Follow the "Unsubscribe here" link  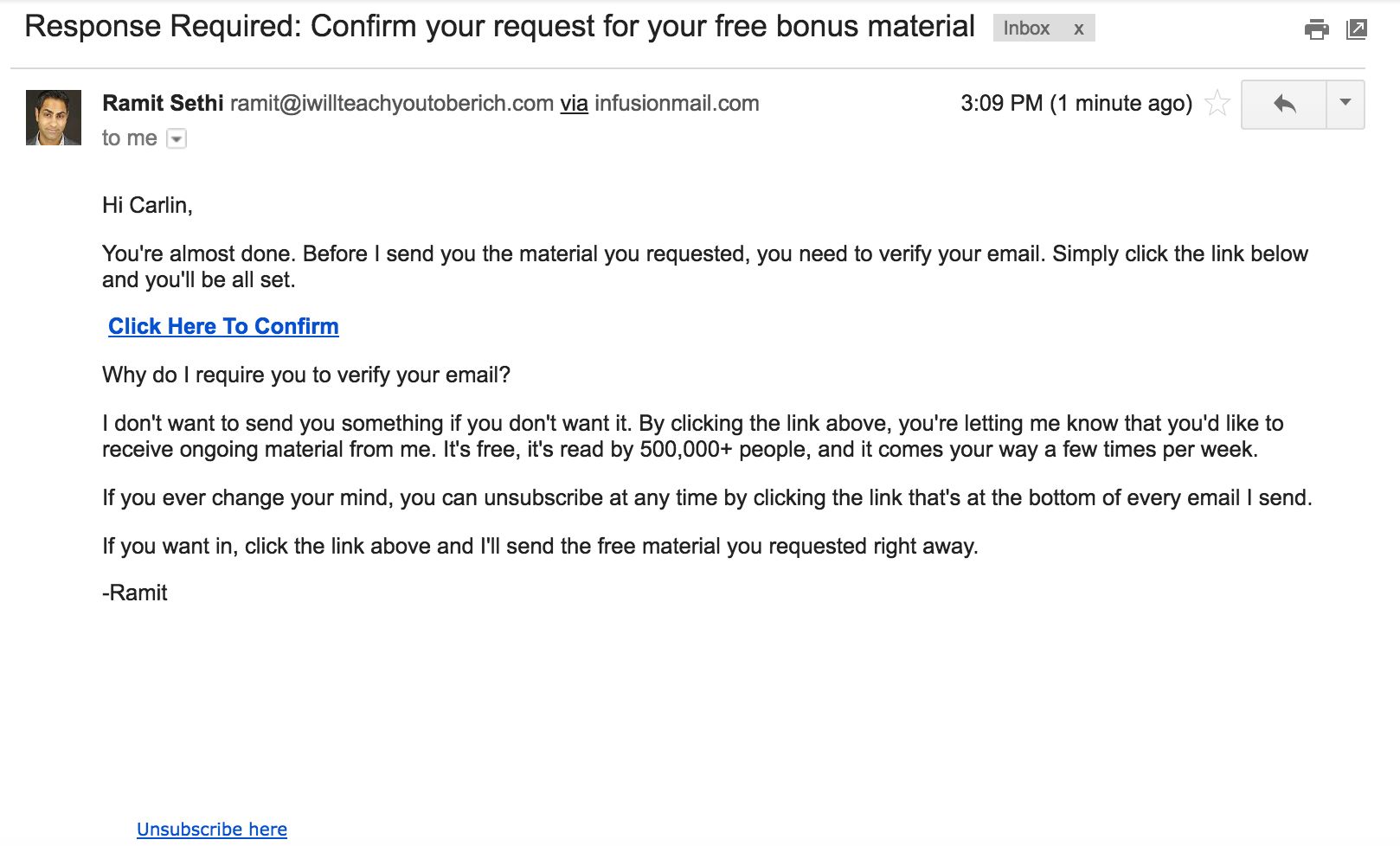[212, 830]
